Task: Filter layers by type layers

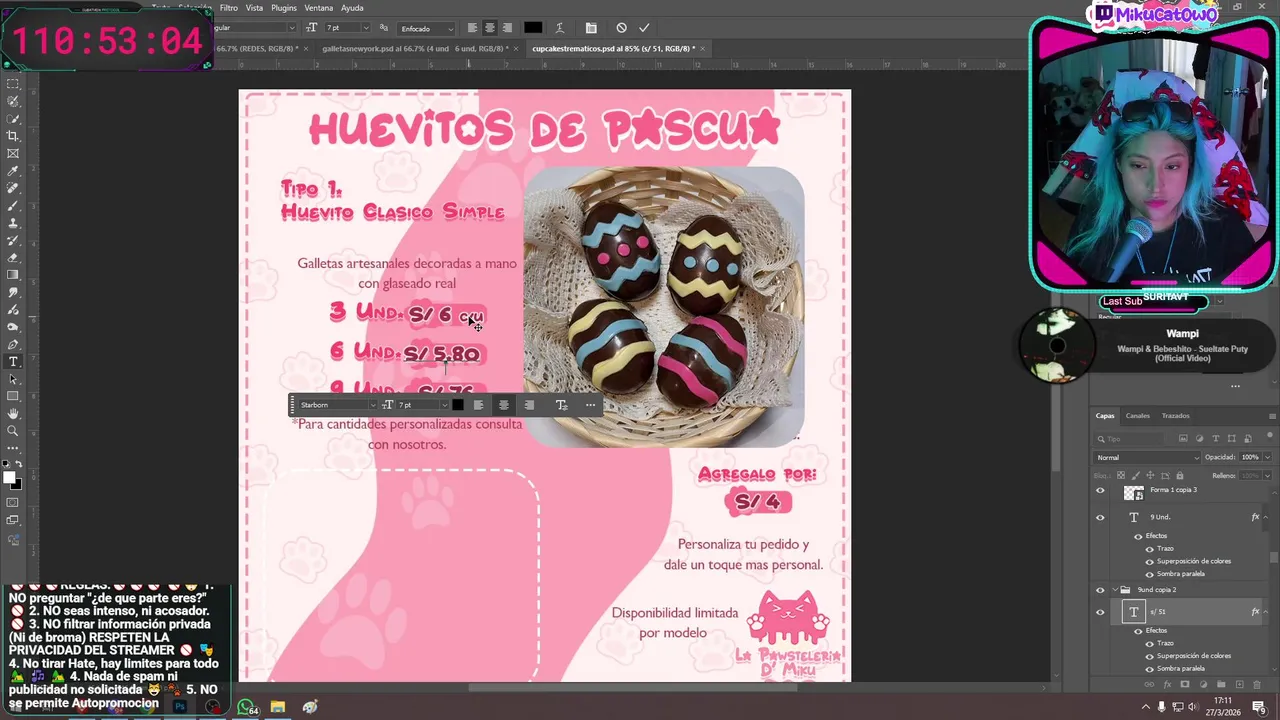Action: point(1216,438)
